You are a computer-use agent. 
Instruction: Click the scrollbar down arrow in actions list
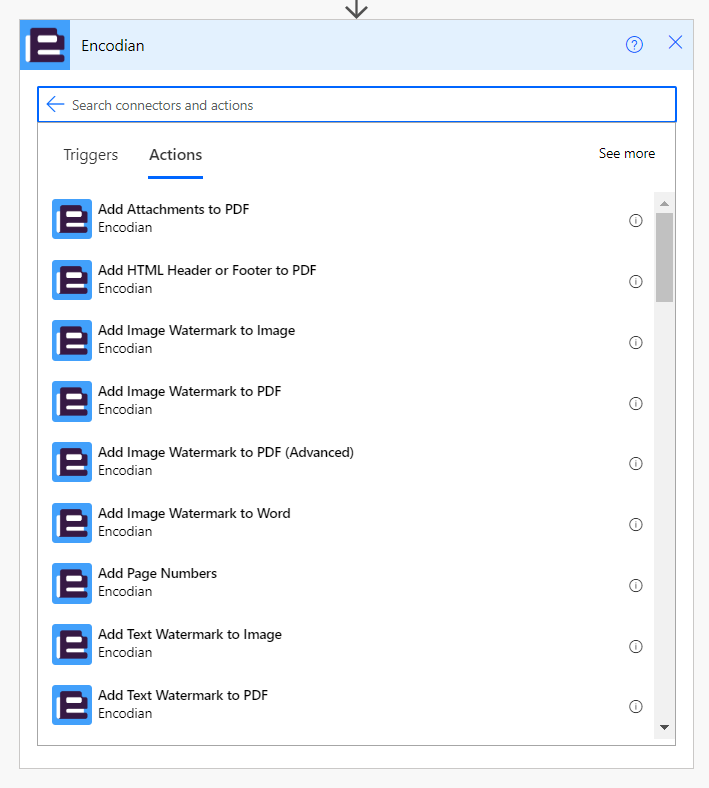(x=664, y=727)
